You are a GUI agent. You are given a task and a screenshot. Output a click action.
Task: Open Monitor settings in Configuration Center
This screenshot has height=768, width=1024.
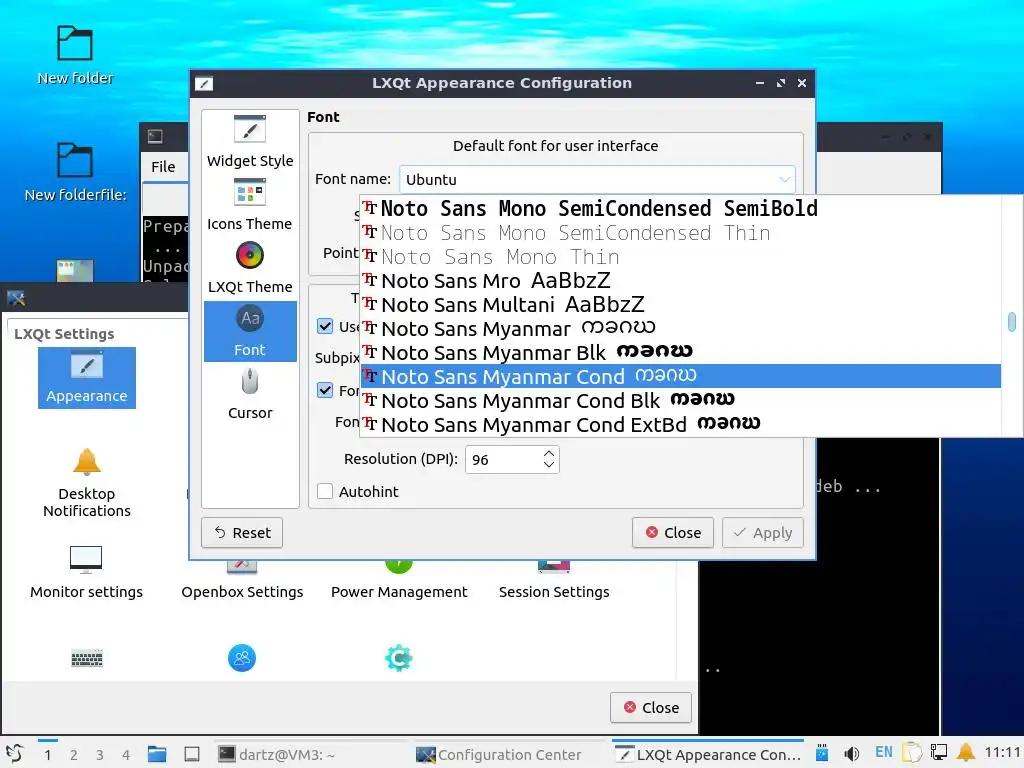click(86, 572)
